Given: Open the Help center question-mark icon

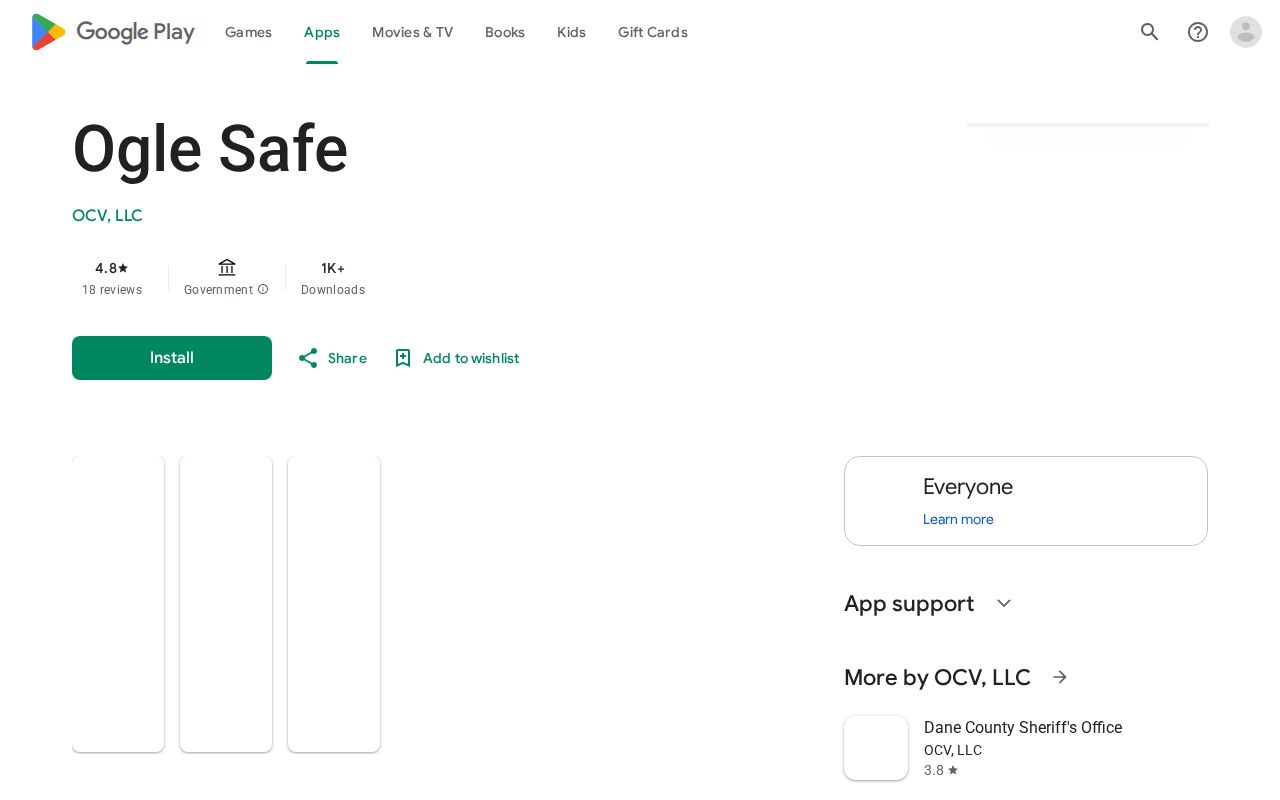Looking at the screenshot, I should pos(1198,32).
